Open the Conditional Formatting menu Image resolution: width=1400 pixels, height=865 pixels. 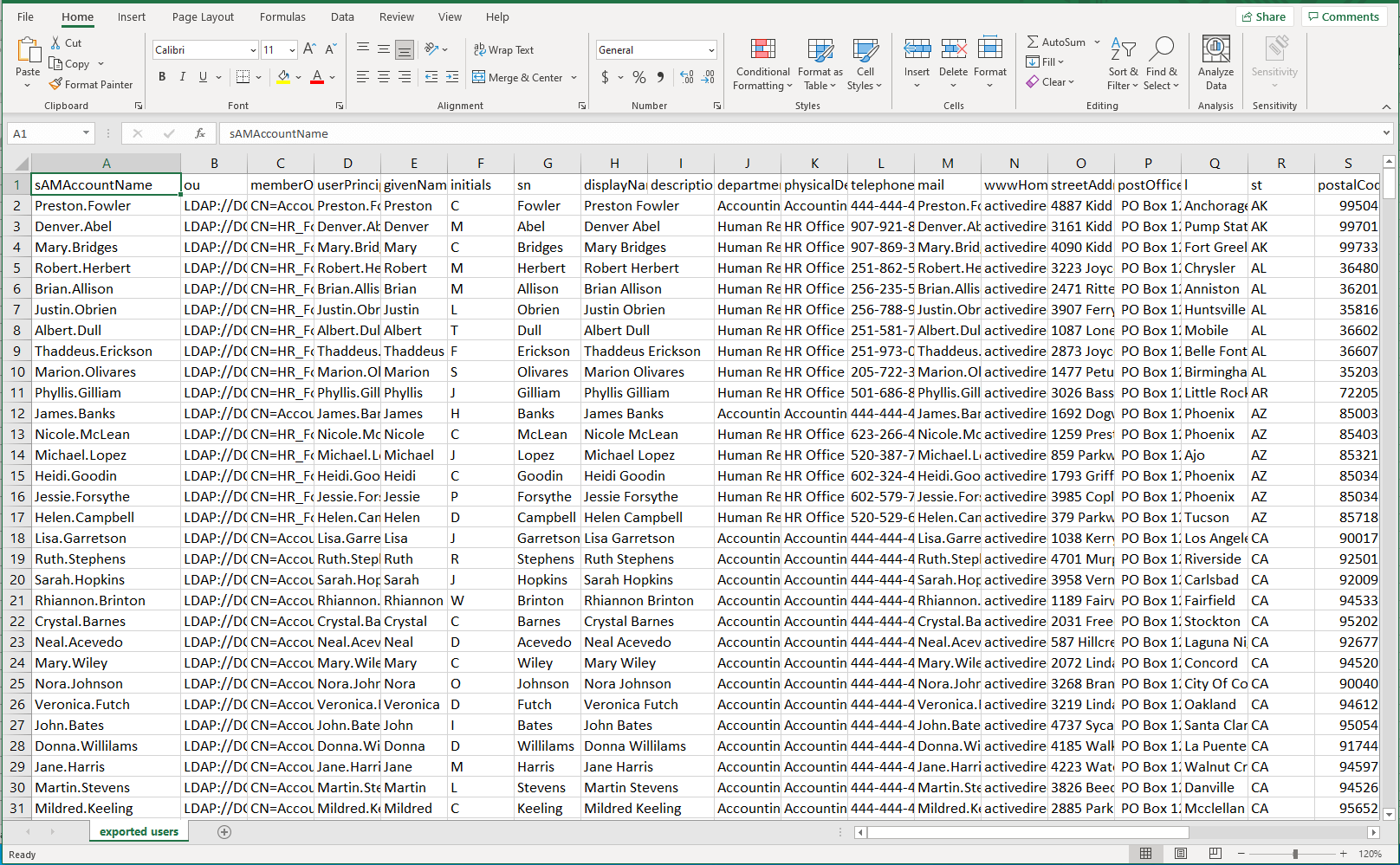(x=762, y=63)
